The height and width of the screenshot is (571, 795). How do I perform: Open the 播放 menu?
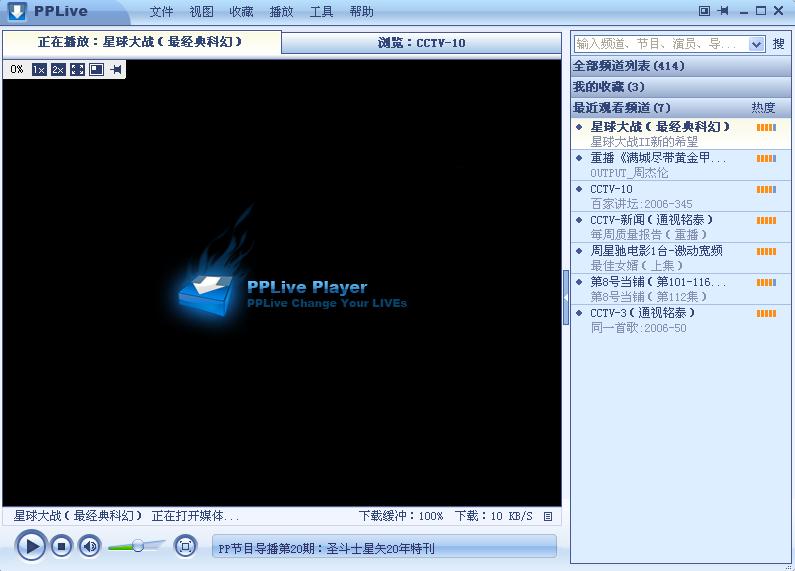pyautogui.click(x=281, y=11)
